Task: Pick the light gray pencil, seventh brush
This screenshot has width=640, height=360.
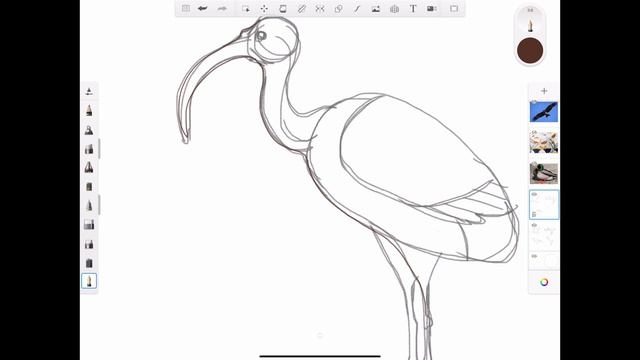Action: (x=89, y=205)
